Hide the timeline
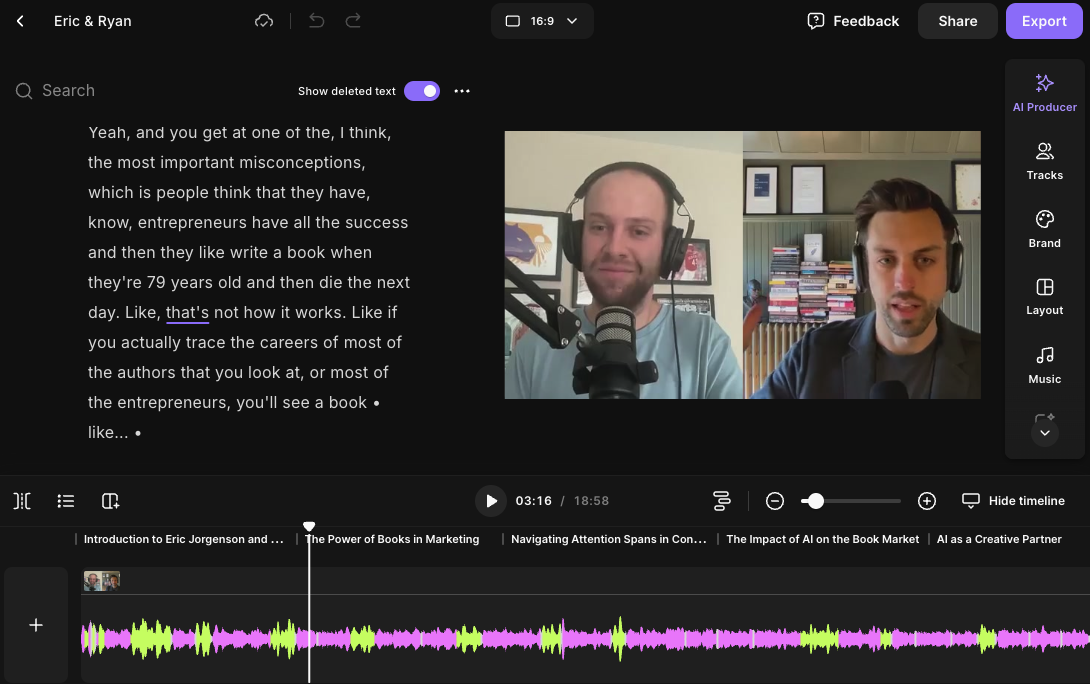Viewport: 1090px width, 684px height. tap(1013, 501)
